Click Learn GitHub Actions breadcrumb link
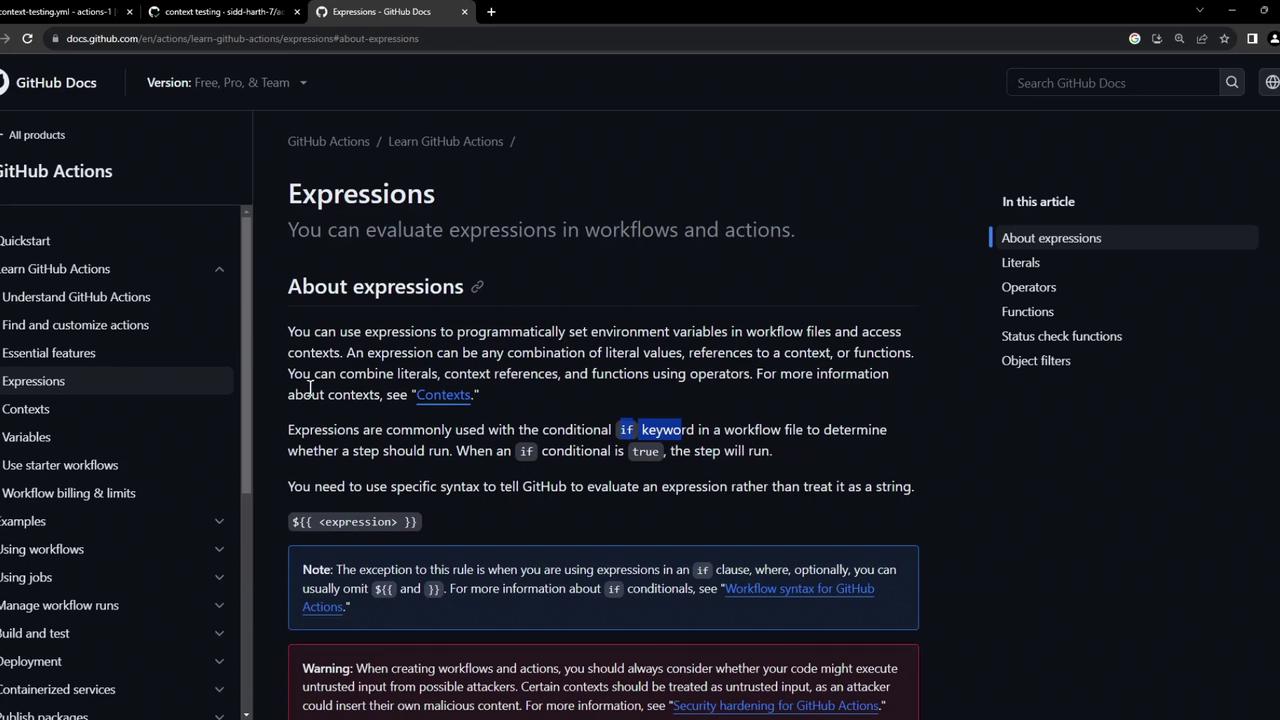Screen dimensions: 1280x720 click(445, 142)
